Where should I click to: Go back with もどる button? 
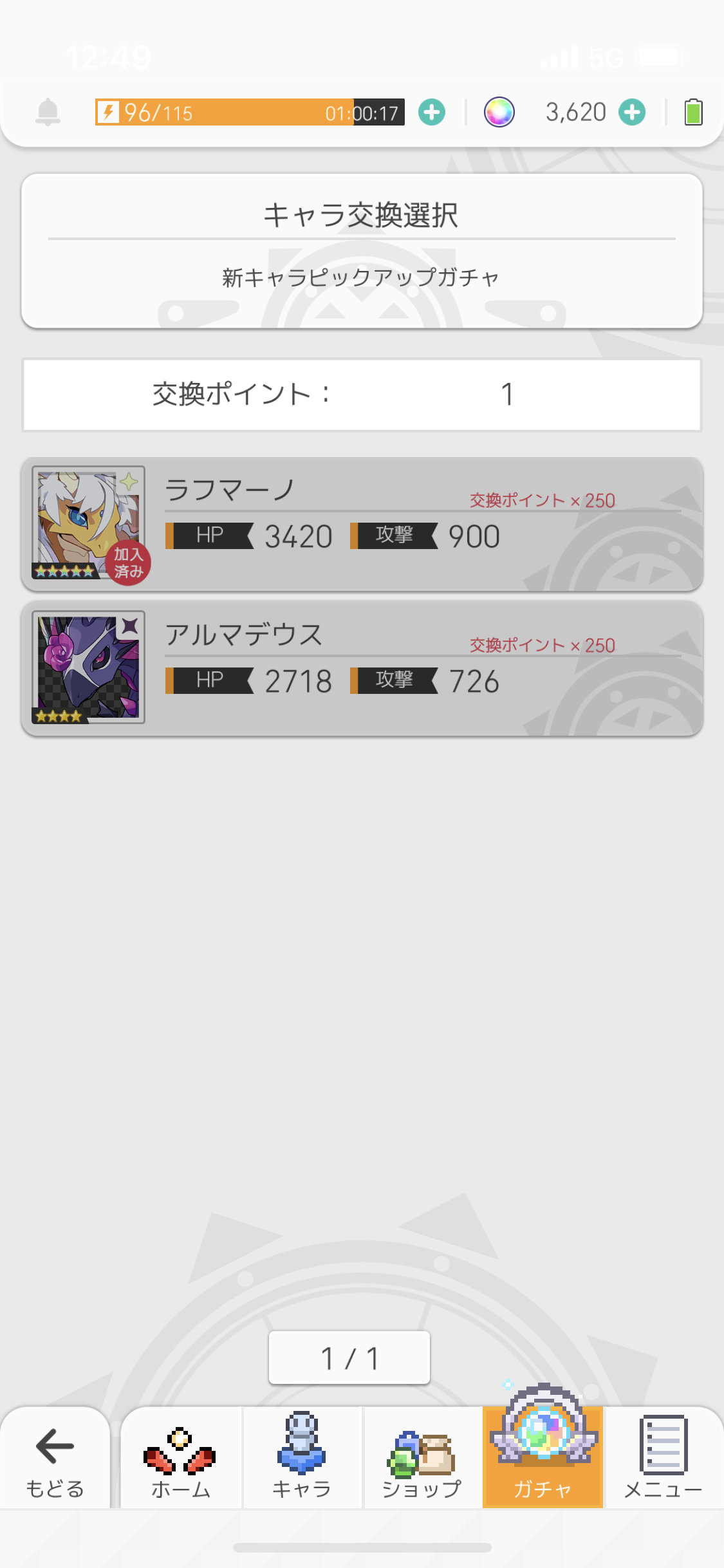pos(55,1457)
